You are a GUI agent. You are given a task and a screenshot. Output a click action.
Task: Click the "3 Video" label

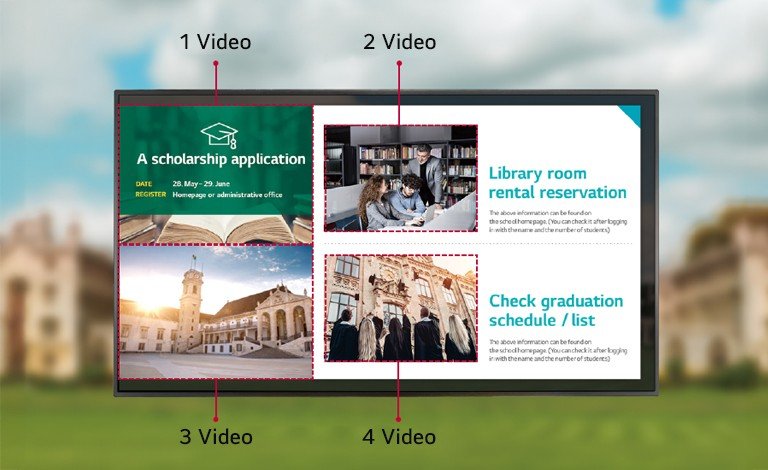point(215,437)
